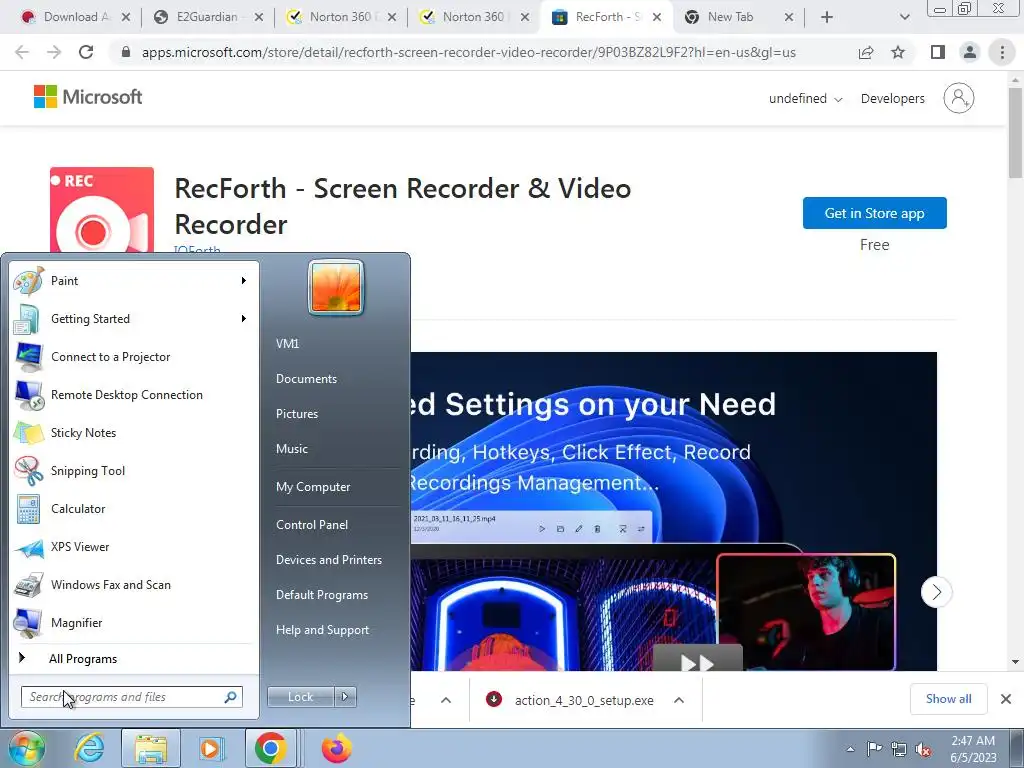Open the undefined dropdown in Microsoft header
Screen dimensions: 1024x768
805,99
